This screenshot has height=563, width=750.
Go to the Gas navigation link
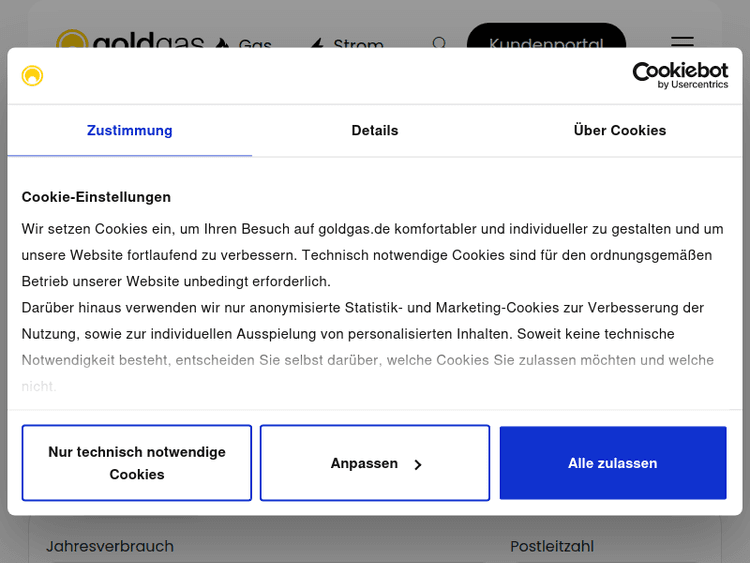click(x=255, y=45)
